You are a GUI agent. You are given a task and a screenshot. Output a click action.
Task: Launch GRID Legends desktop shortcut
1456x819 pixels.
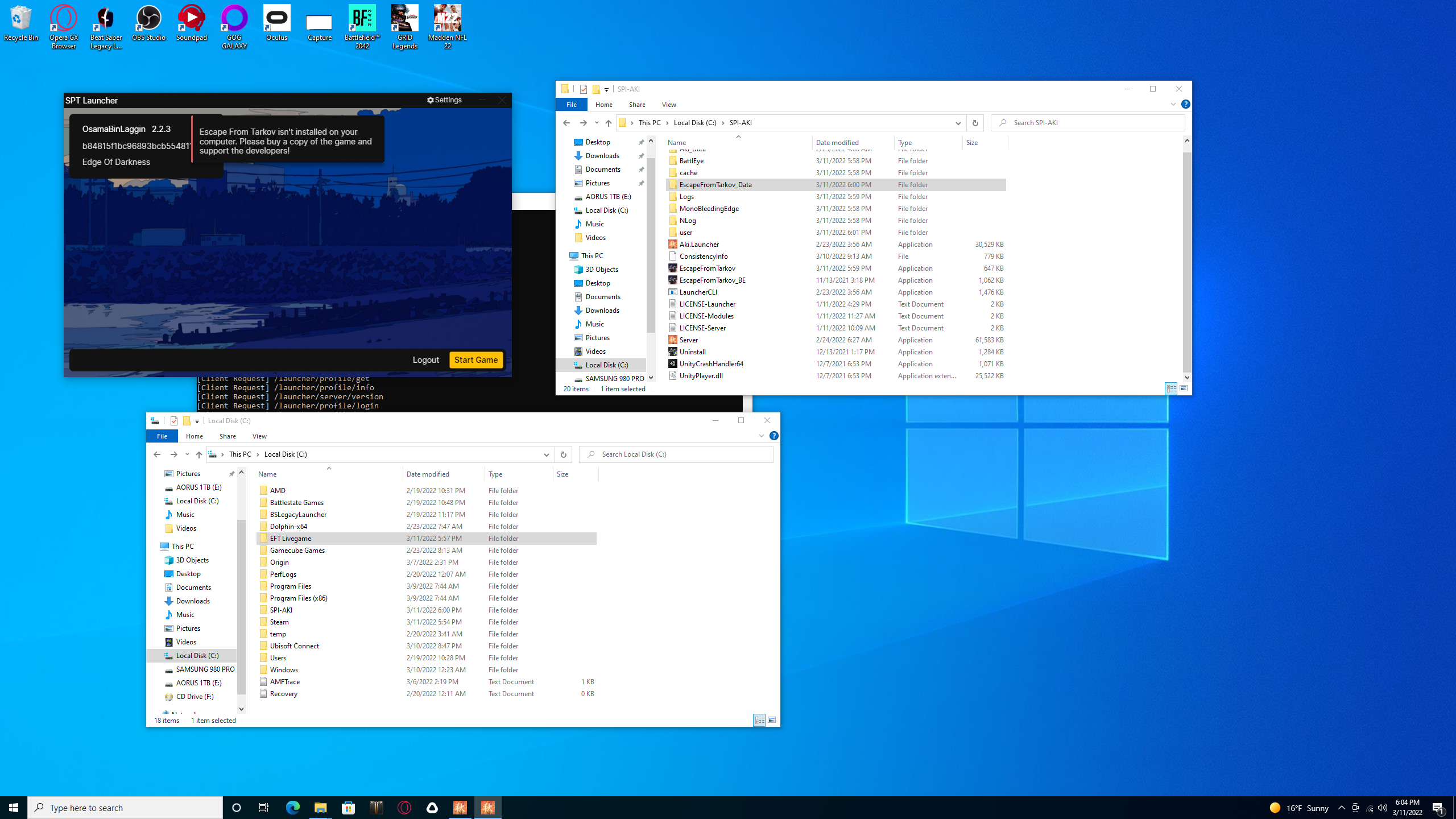click(x=405, y=27)
